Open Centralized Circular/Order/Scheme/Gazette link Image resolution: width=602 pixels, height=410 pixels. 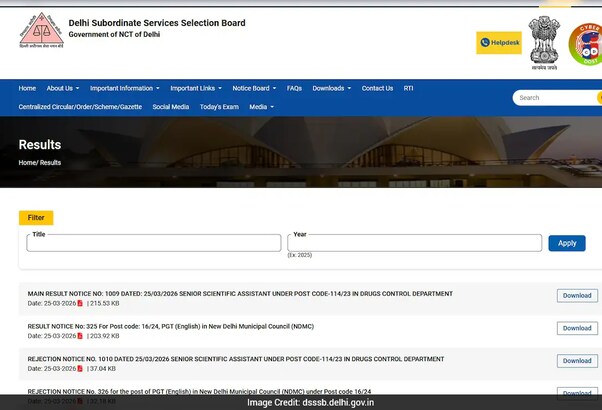click(80, 107)
